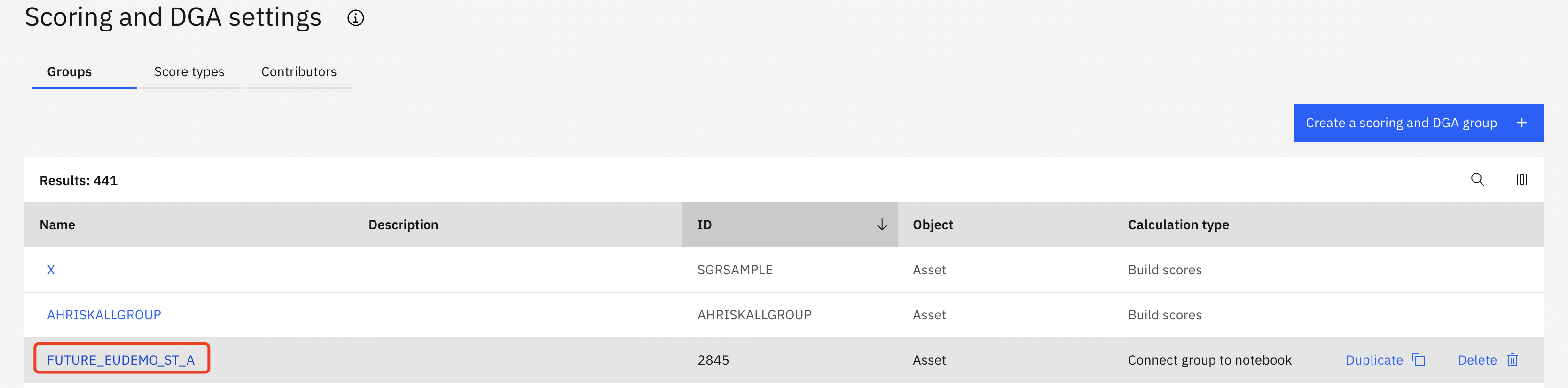The width and height of the screenshot is (1568, 388).
Task: Create a scoring and DGA group
Action: point(1418,123)
